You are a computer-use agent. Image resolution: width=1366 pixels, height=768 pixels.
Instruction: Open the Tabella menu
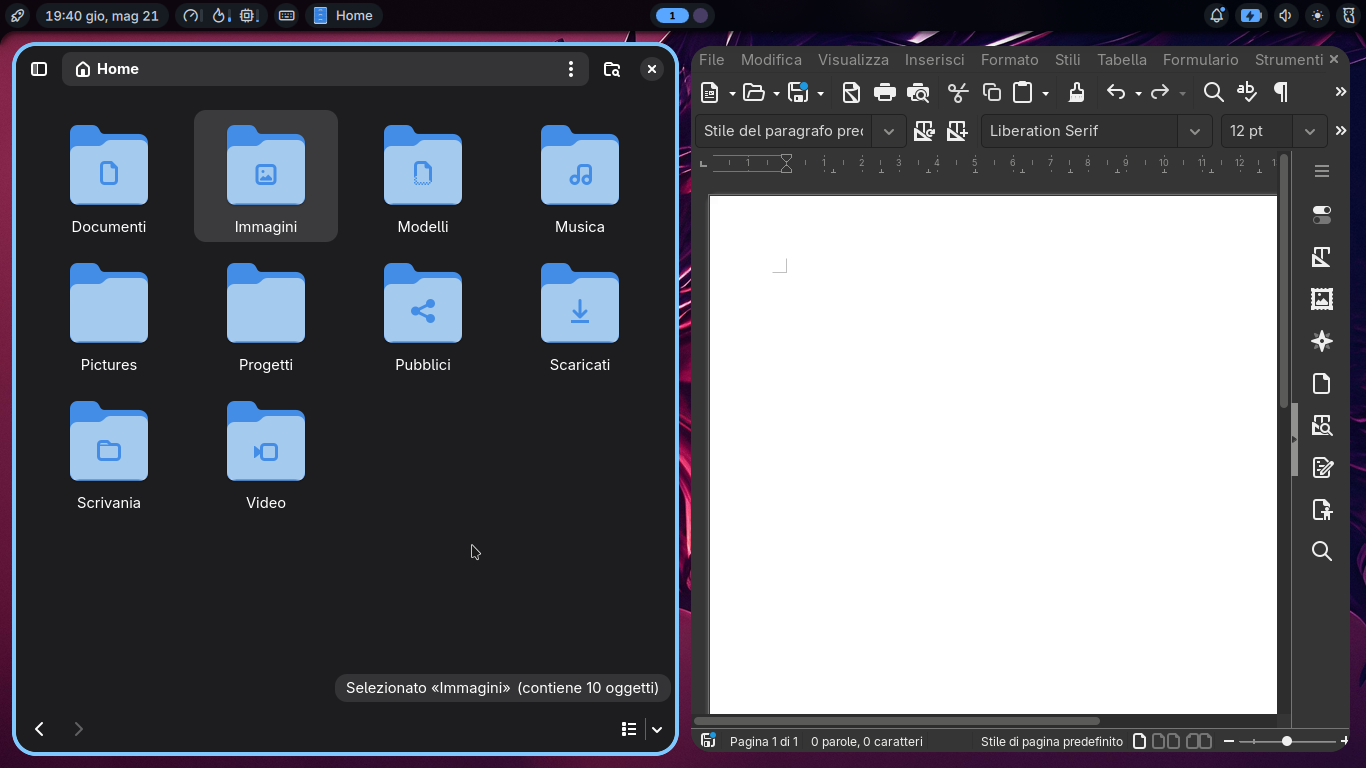1122,60
